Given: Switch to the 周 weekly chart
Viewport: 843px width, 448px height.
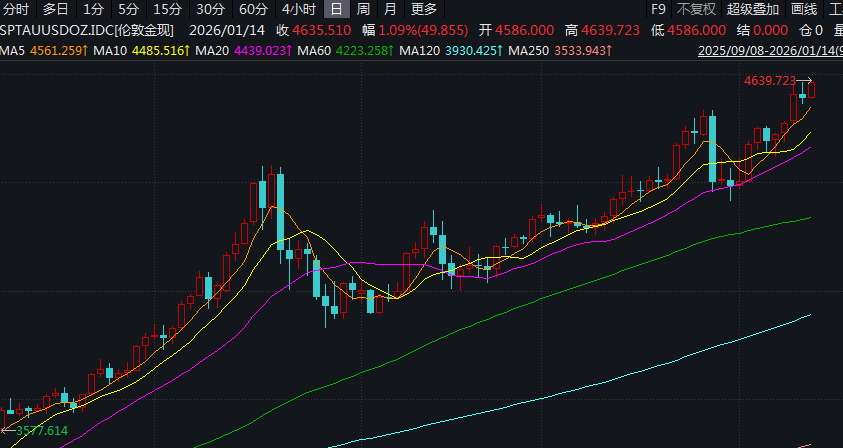Looking at the screenshot, I should pos(364,9).
